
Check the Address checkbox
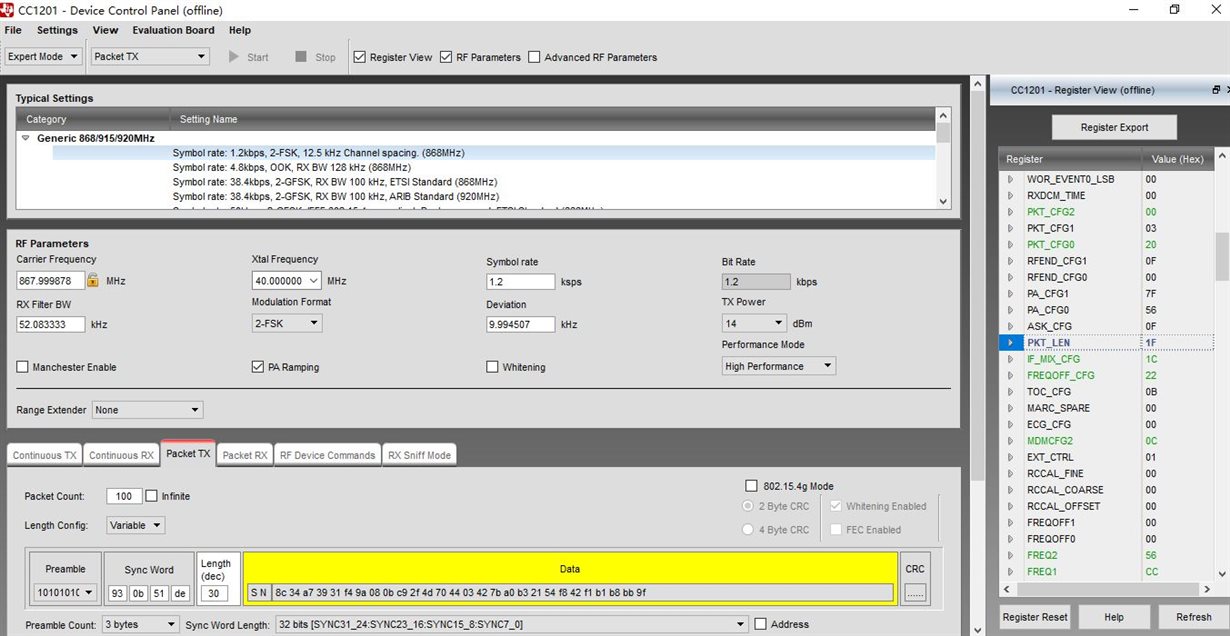[761, 624]
